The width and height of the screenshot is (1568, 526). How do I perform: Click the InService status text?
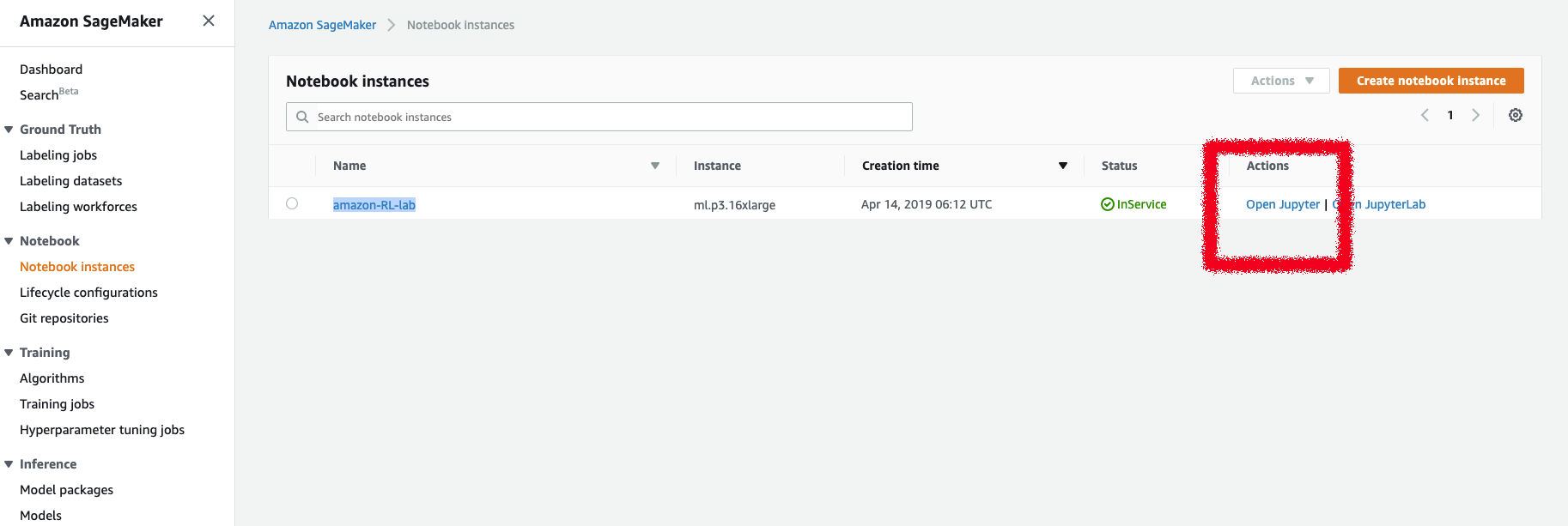[x=1141, y=204]
